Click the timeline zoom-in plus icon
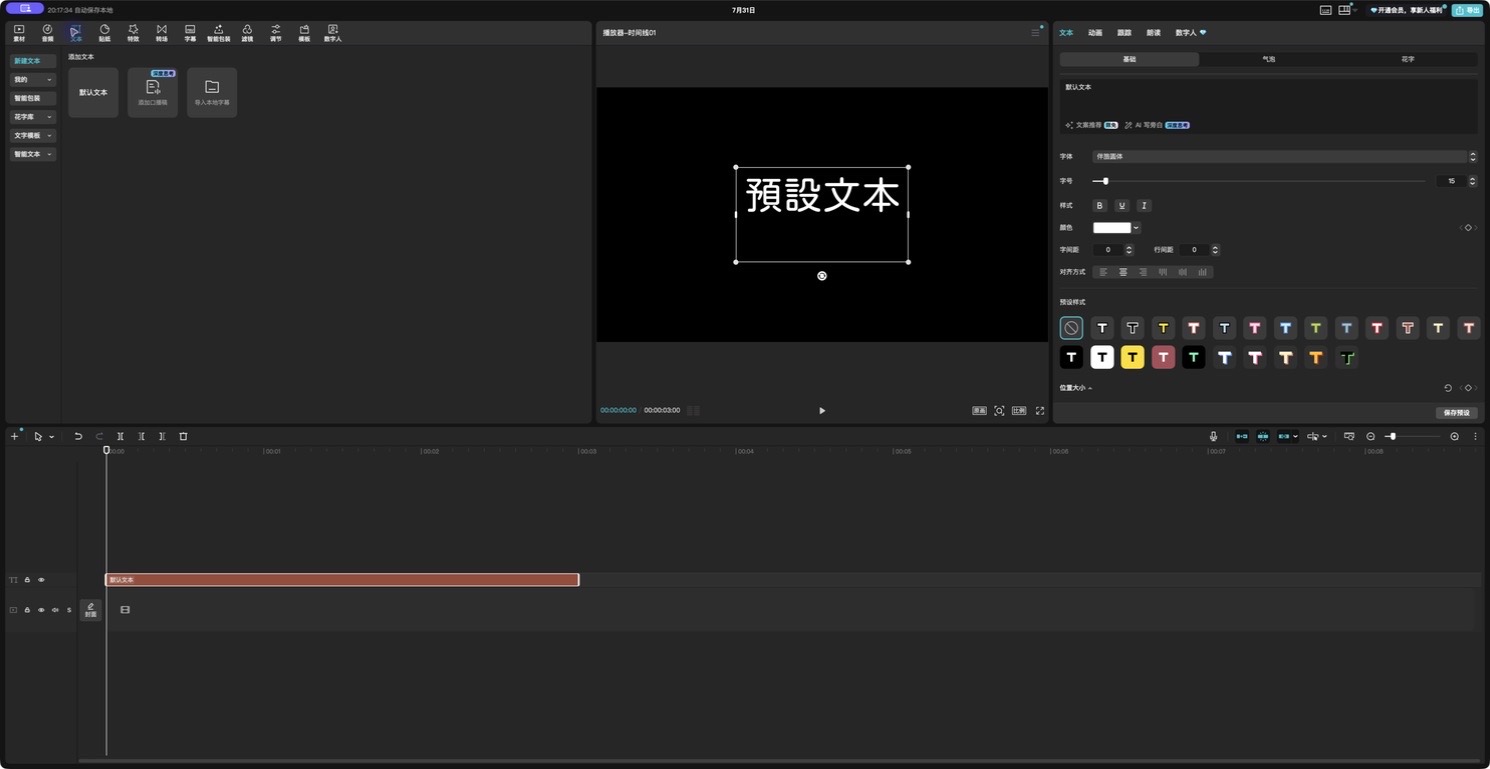 coord(1454,436)
